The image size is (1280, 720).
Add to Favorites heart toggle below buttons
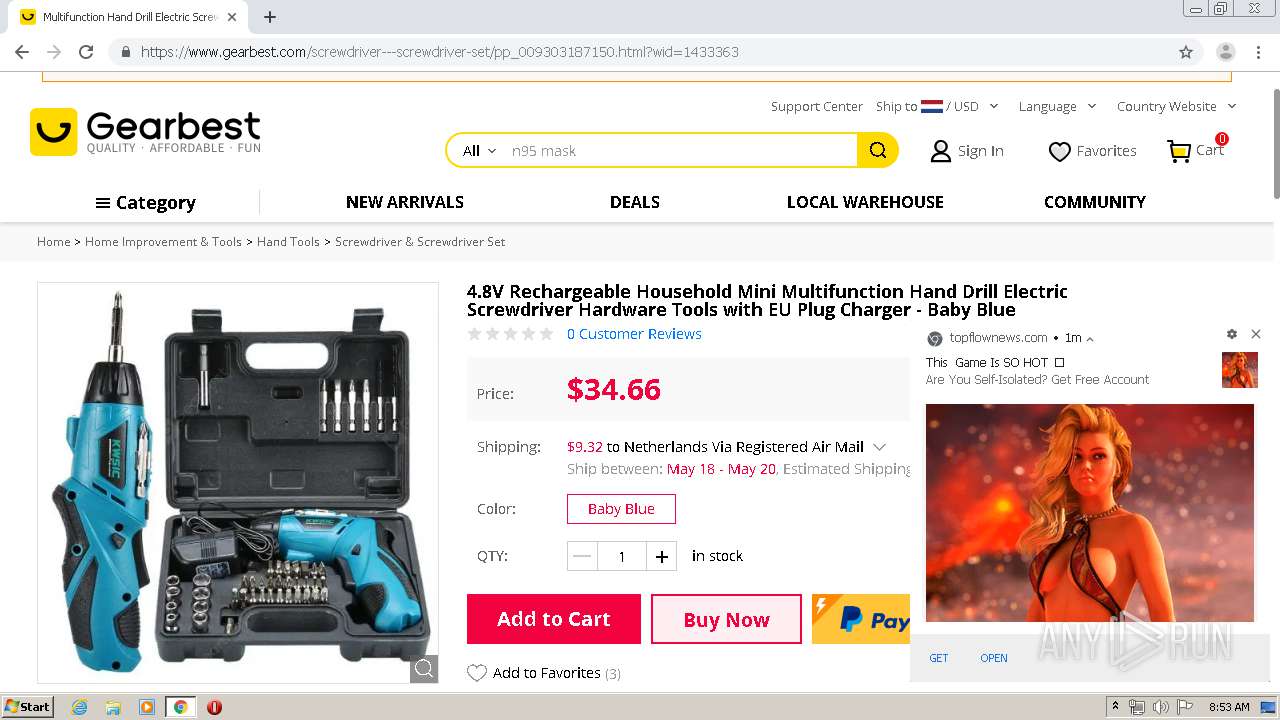(477, 673)
